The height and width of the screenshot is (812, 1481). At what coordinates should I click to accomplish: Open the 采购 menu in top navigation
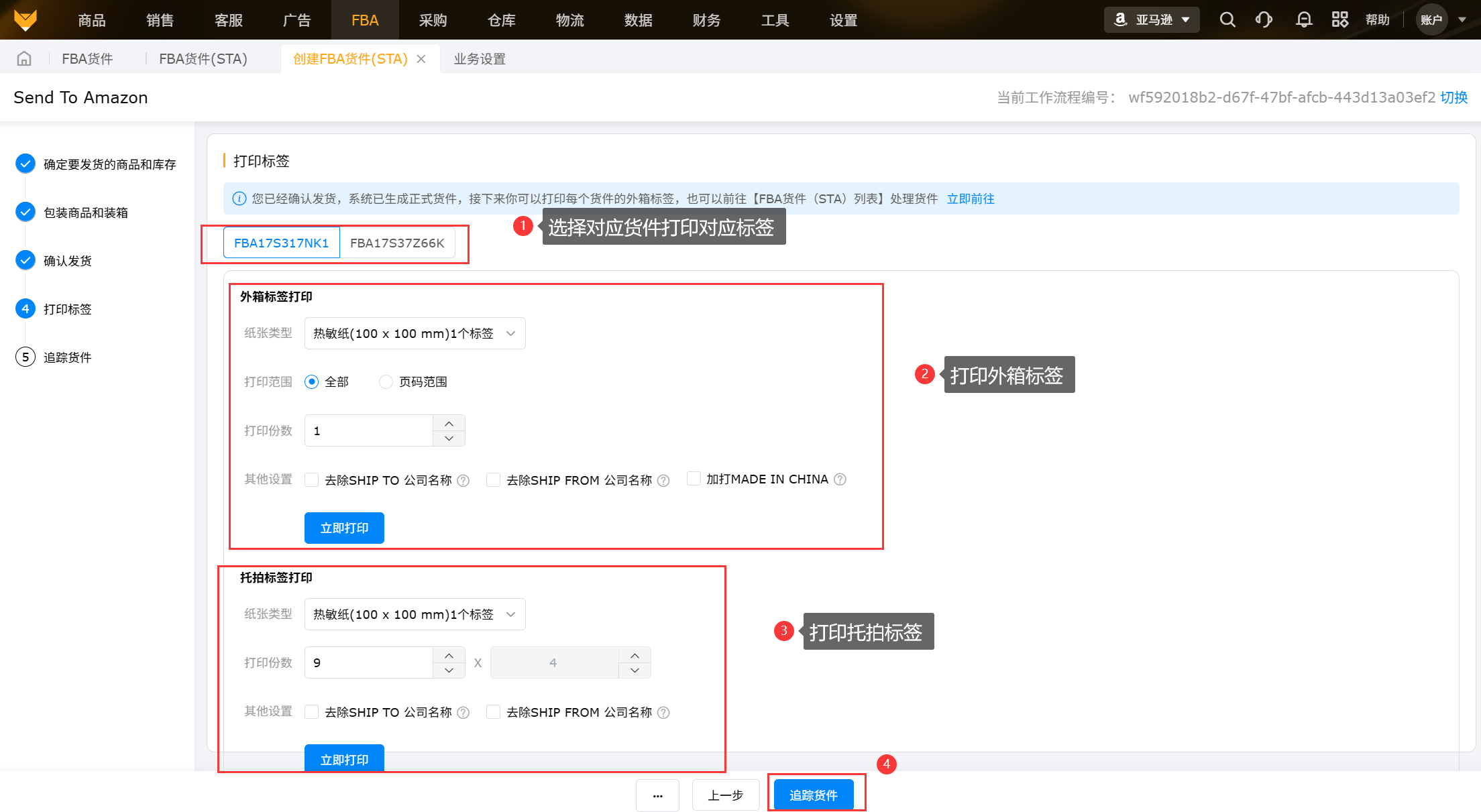coord(433,20)
